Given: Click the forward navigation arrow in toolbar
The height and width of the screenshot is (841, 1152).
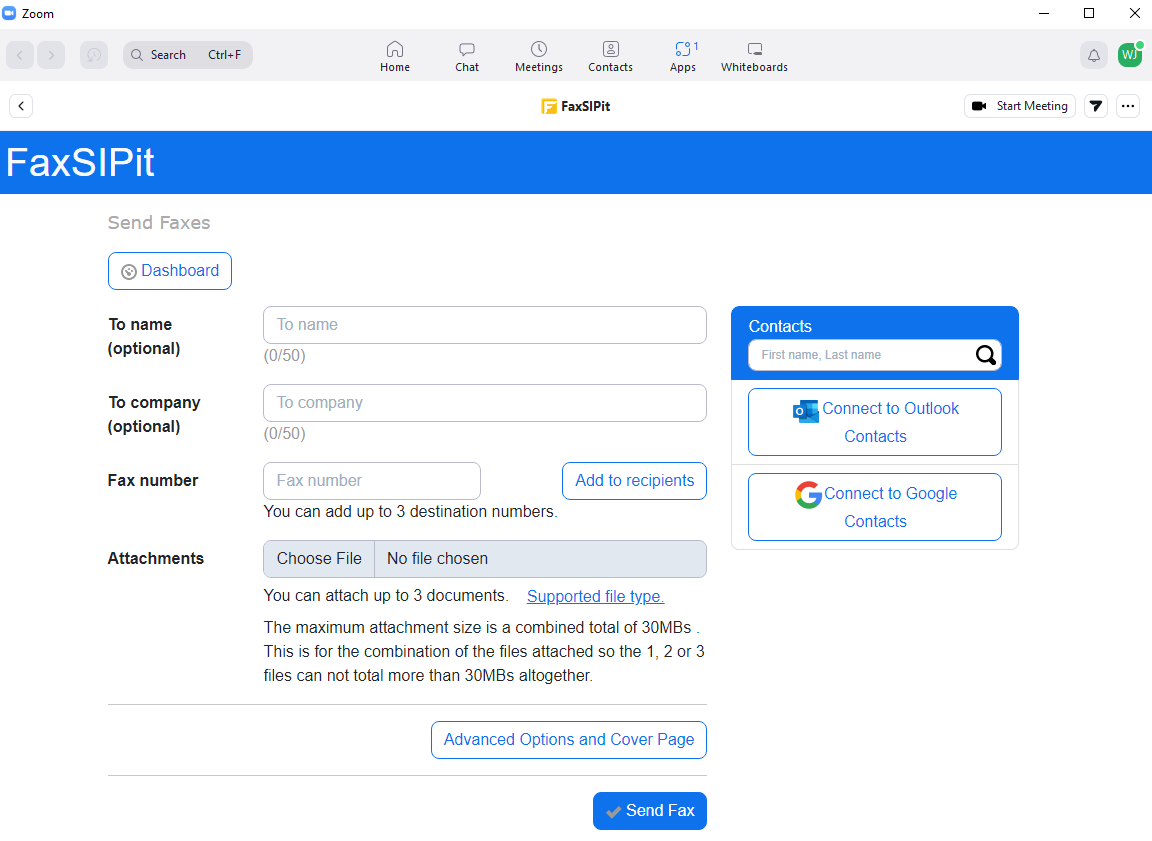Looking at the screenshot, I should (x=51, y=55).
